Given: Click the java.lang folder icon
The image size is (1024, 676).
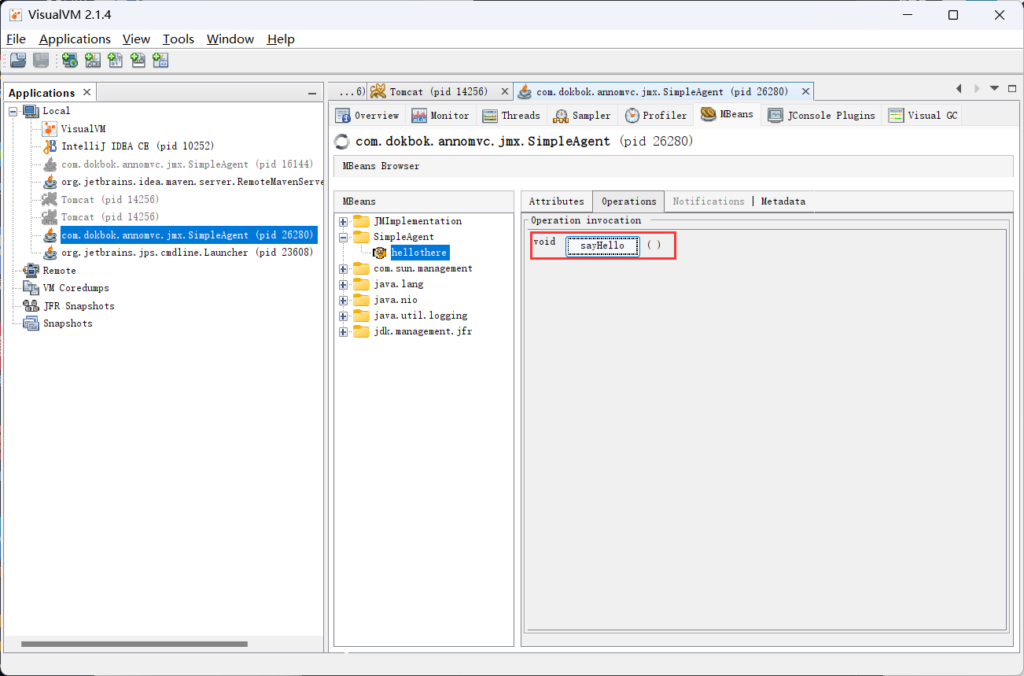Looking at the screenshot, I should coord(361,284).
